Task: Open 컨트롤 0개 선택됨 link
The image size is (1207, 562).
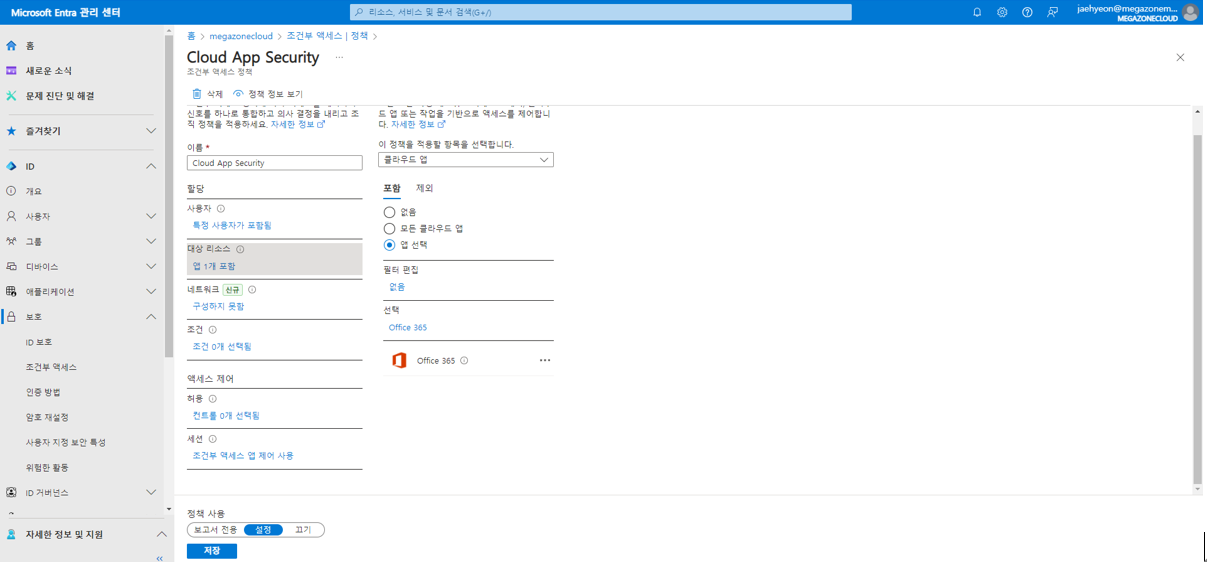Action: coord(226,415)
